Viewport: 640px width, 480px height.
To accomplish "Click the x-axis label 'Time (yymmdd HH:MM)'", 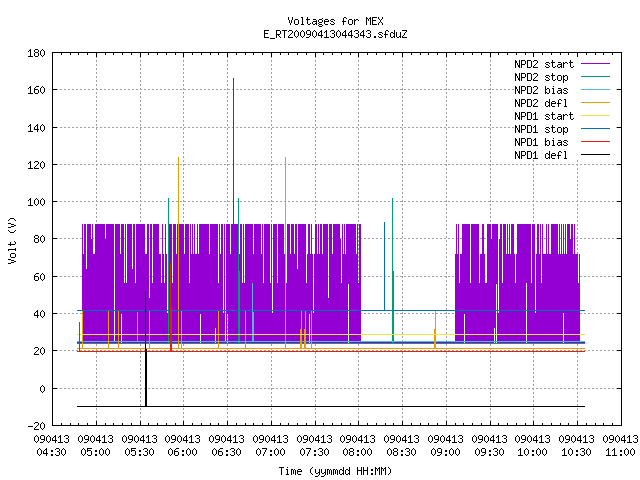I will (335, 471).
